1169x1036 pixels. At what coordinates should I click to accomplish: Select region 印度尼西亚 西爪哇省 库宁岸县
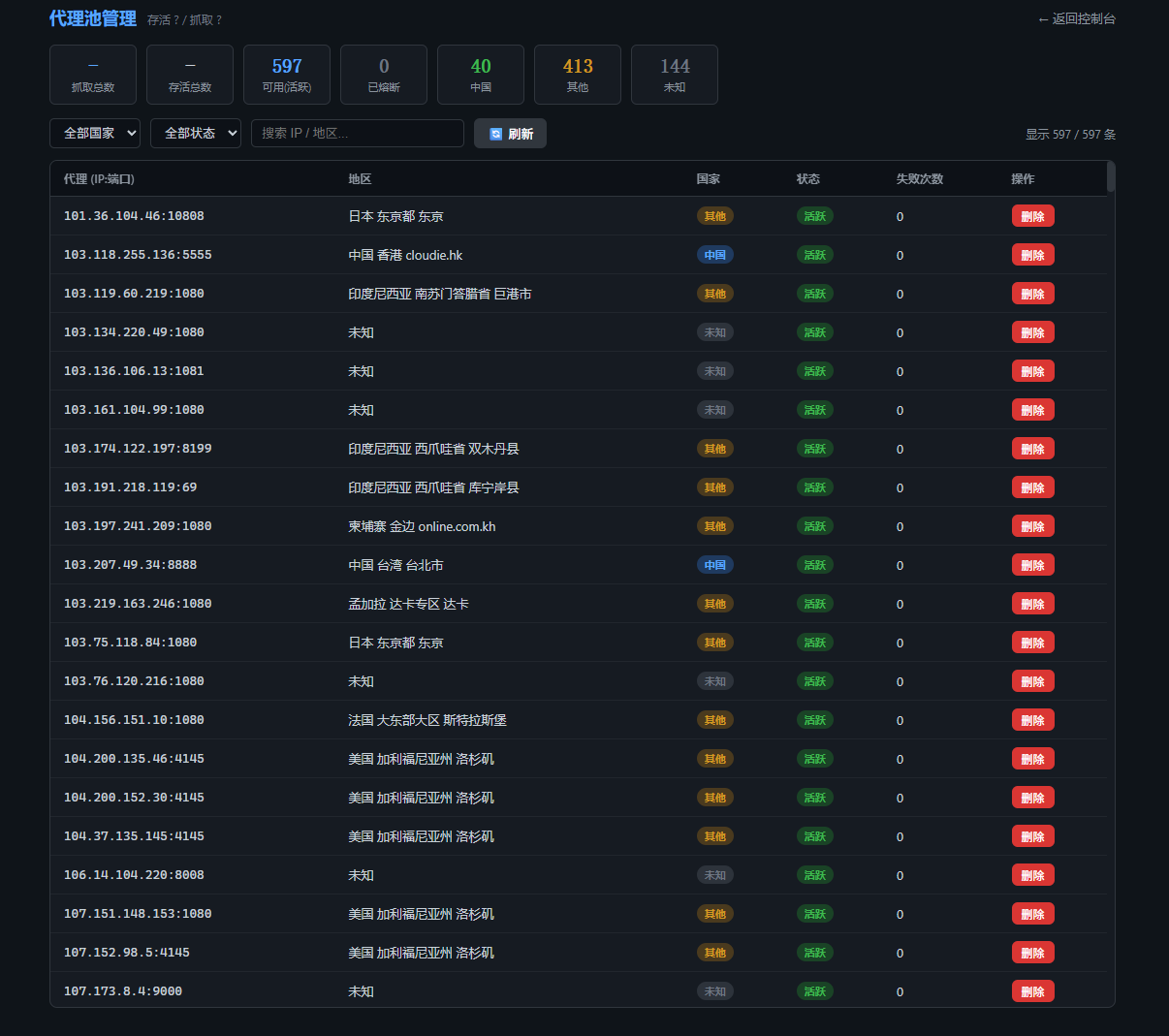coord(434,487)
